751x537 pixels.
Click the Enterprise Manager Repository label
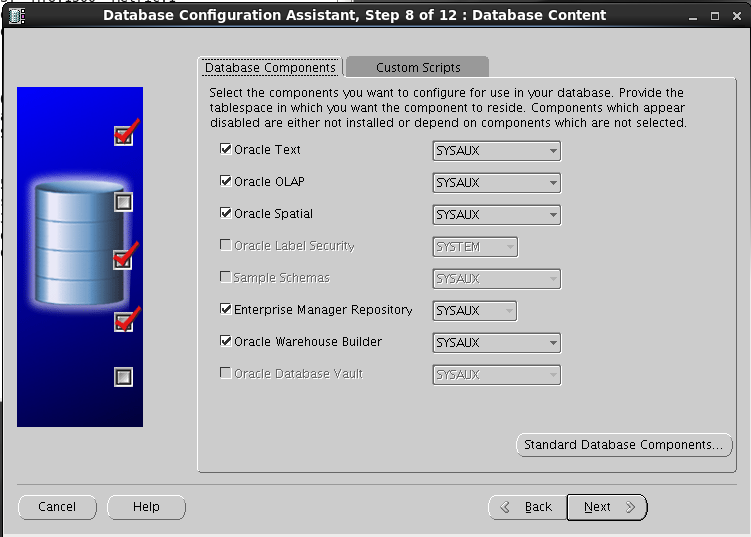point(323,310)
